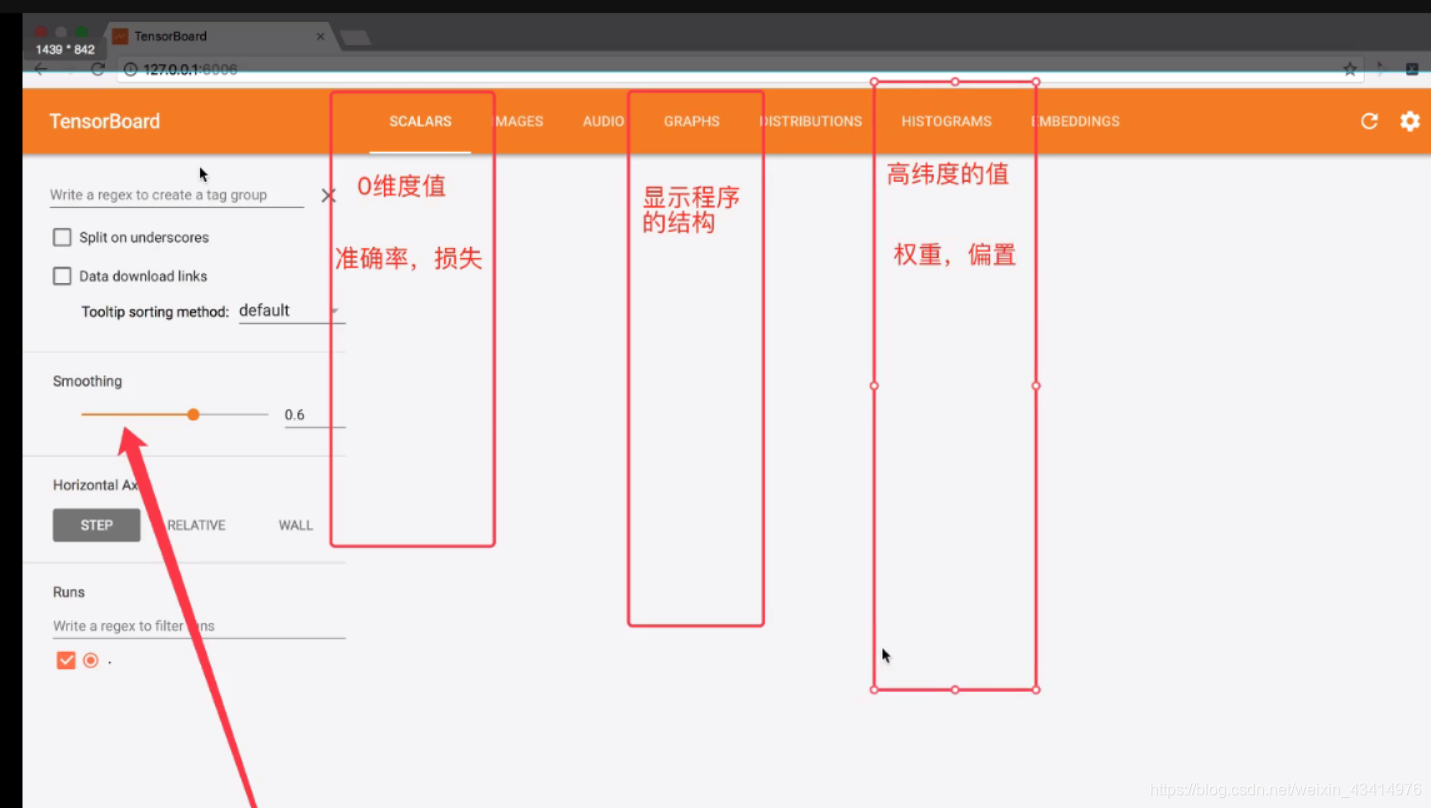Go to the DISTRIBUTIONS tab
Viewport: 1431px width, 808px height.
click(x=811, y=121)
